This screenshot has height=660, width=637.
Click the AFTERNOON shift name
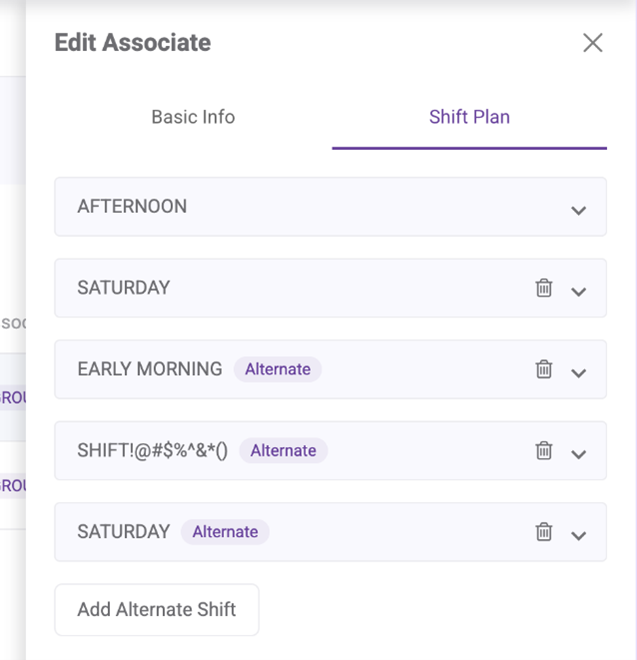coord(132,207)
